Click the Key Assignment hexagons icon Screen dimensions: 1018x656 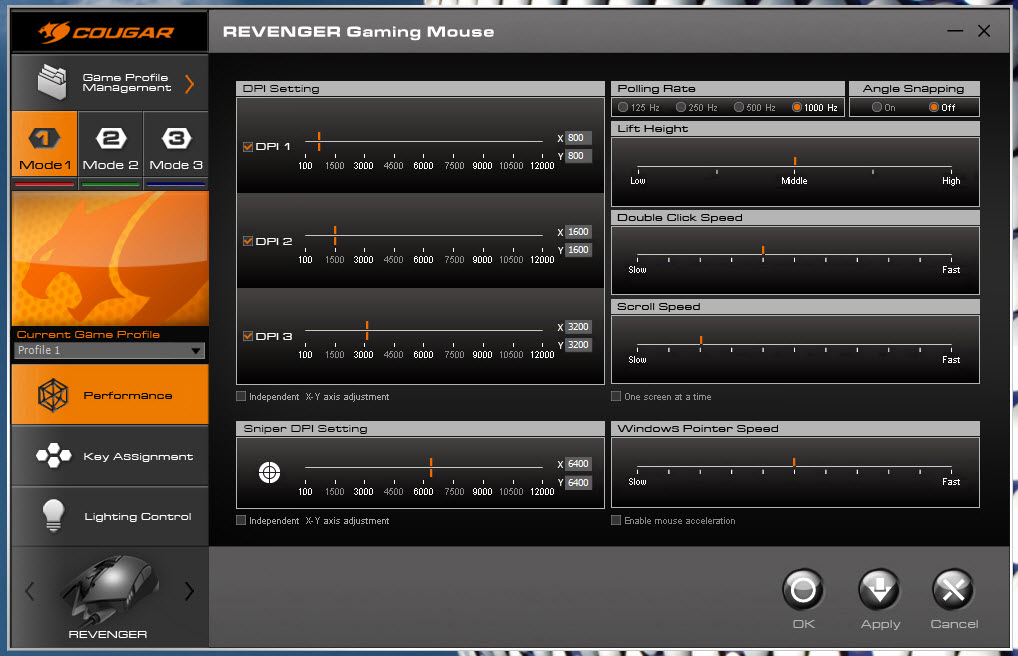[54, 455]
